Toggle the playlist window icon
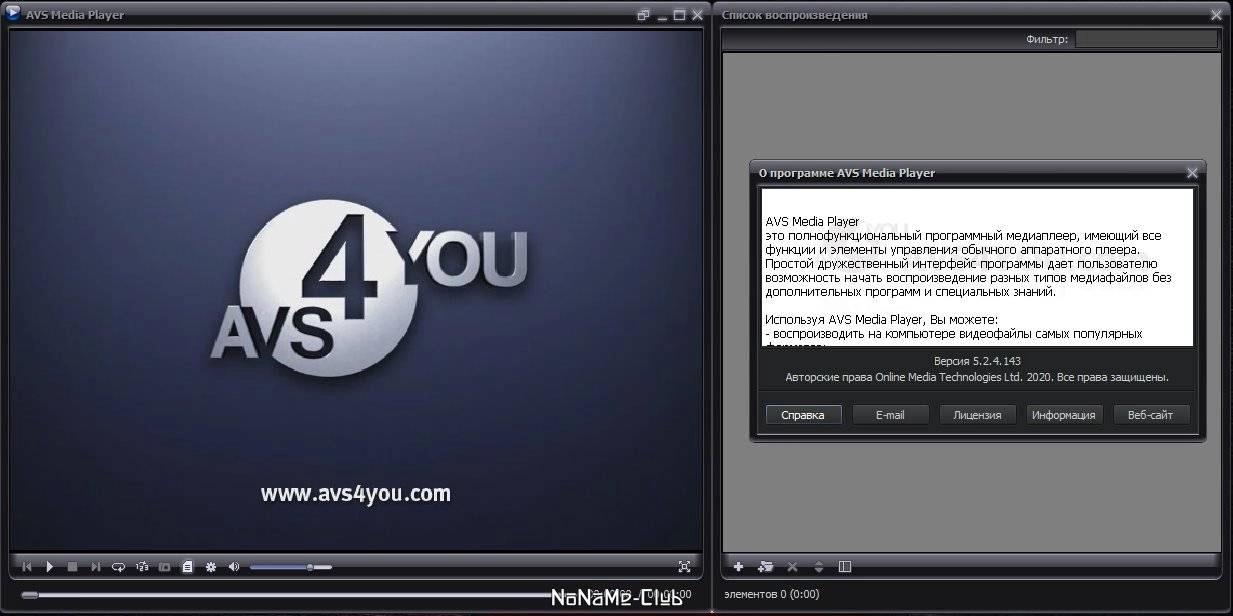This screenshot has width=1233, height=616. click(187, 567)
